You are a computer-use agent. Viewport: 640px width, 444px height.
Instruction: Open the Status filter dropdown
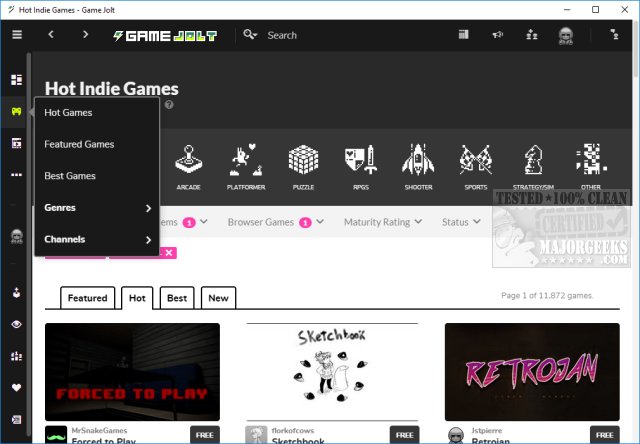tap(461, 222)
